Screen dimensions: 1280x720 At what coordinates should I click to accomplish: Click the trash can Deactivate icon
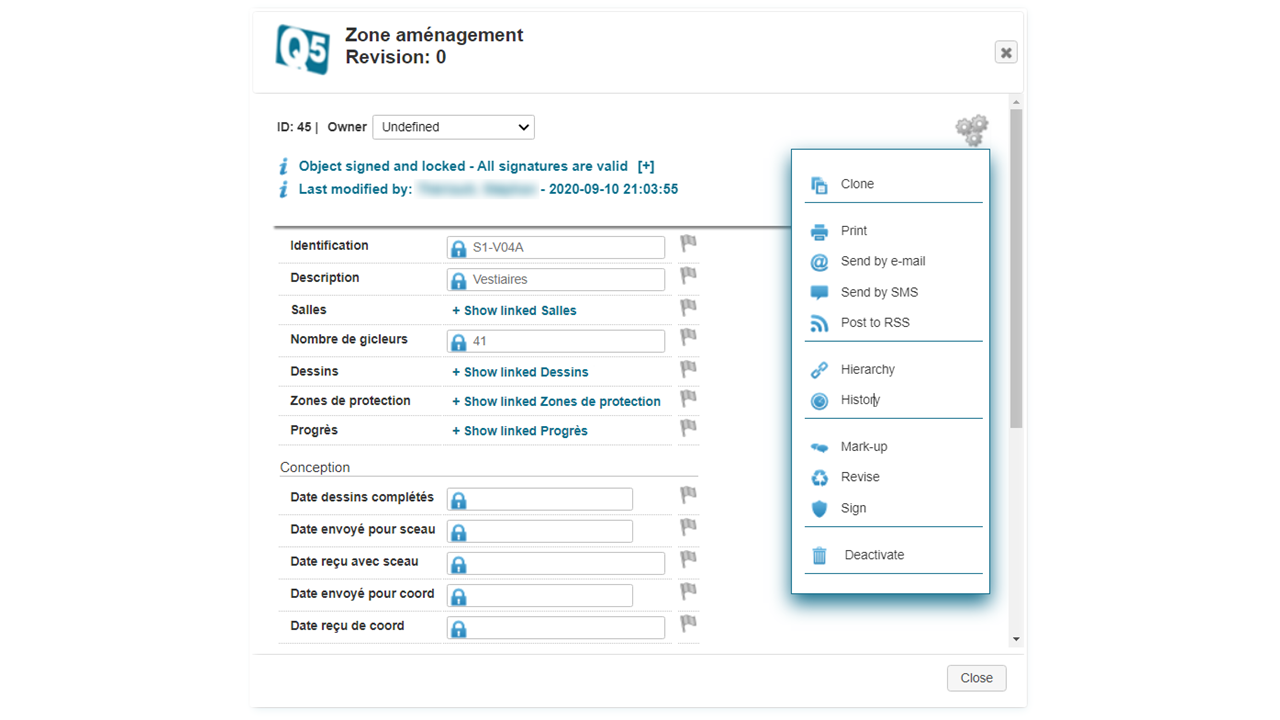tap(819, 556)
